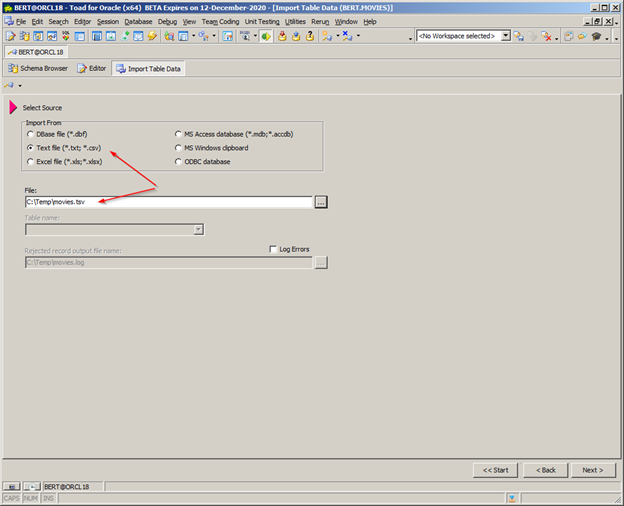Click the speech bubbles community icon
The image size is (624, 506).
582,36
